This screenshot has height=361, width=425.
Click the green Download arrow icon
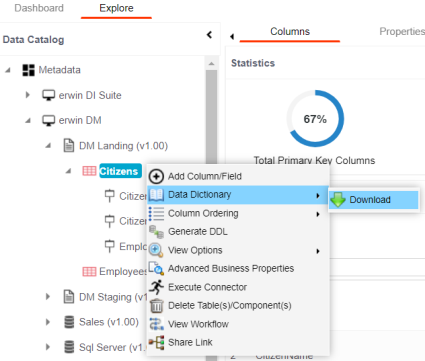(x=338, y=200)
